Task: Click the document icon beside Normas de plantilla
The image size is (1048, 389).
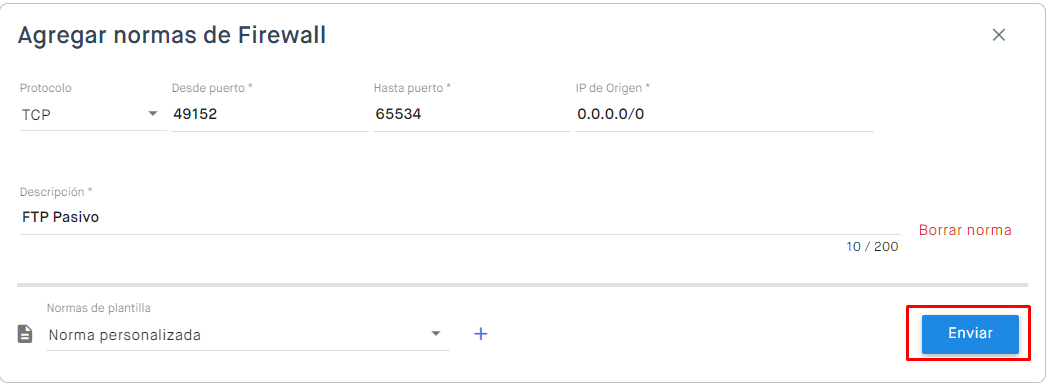Action: pos(25,334)
